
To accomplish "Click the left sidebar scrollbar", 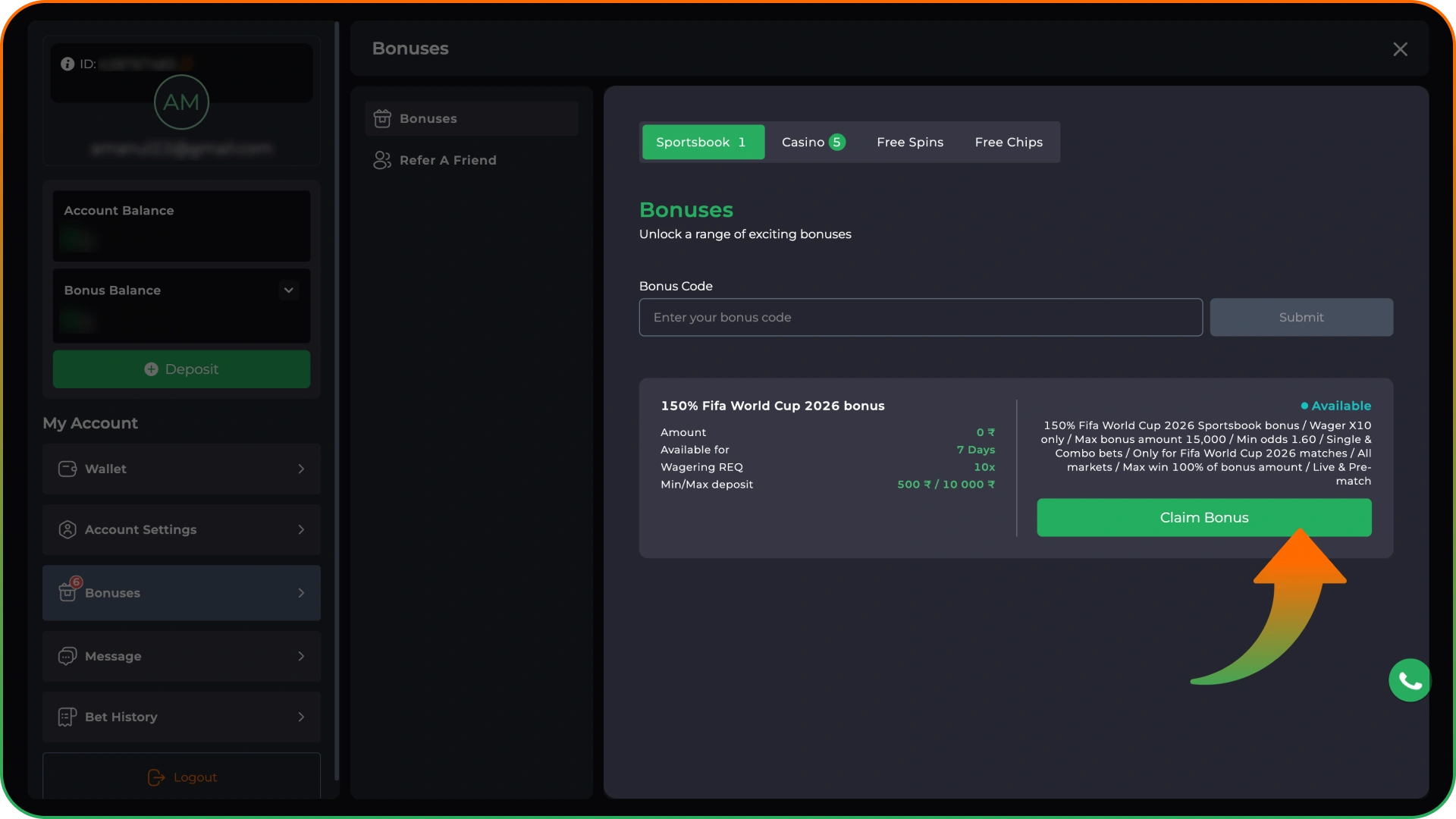I will (x=337, y=402).
